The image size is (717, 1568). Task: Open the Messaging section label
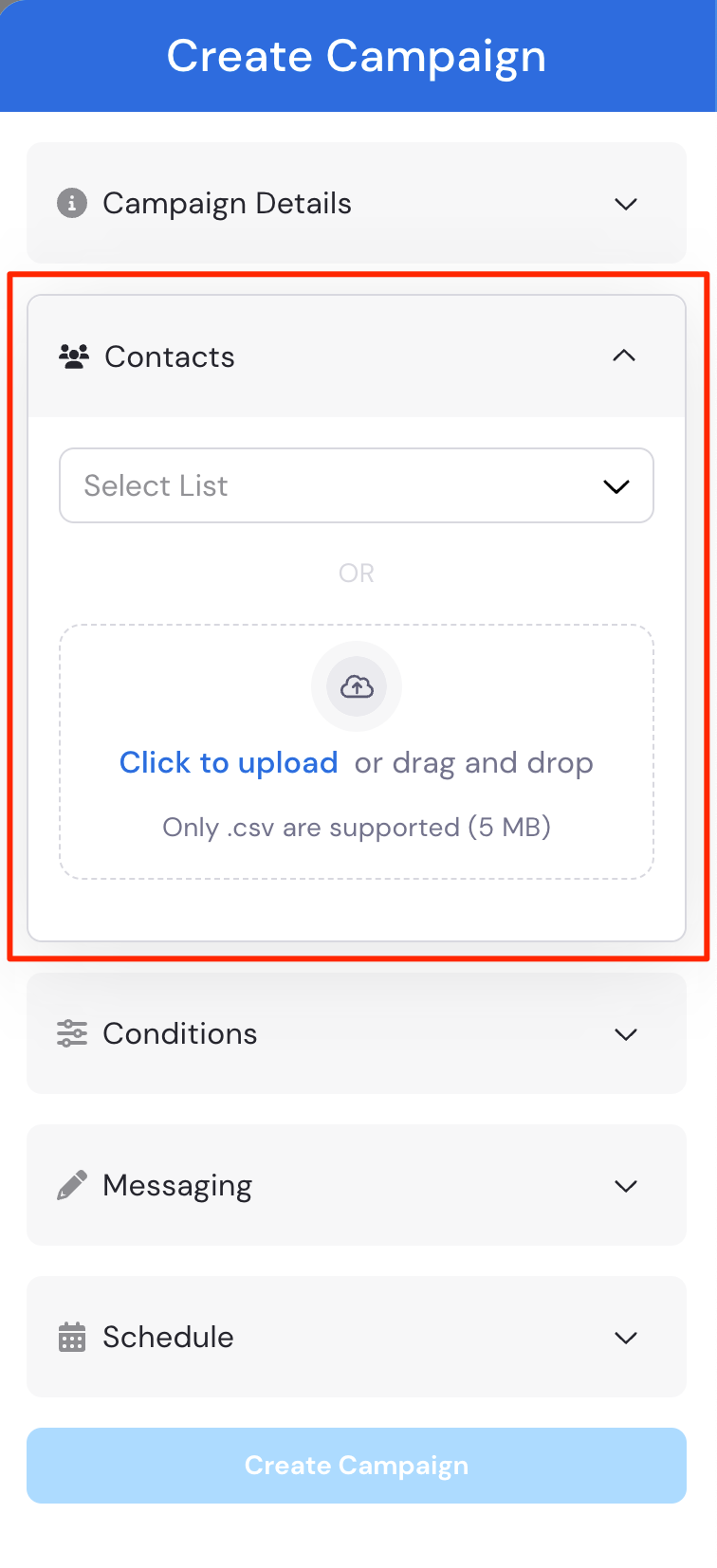pyautogui.click(x=177, y=1185)
